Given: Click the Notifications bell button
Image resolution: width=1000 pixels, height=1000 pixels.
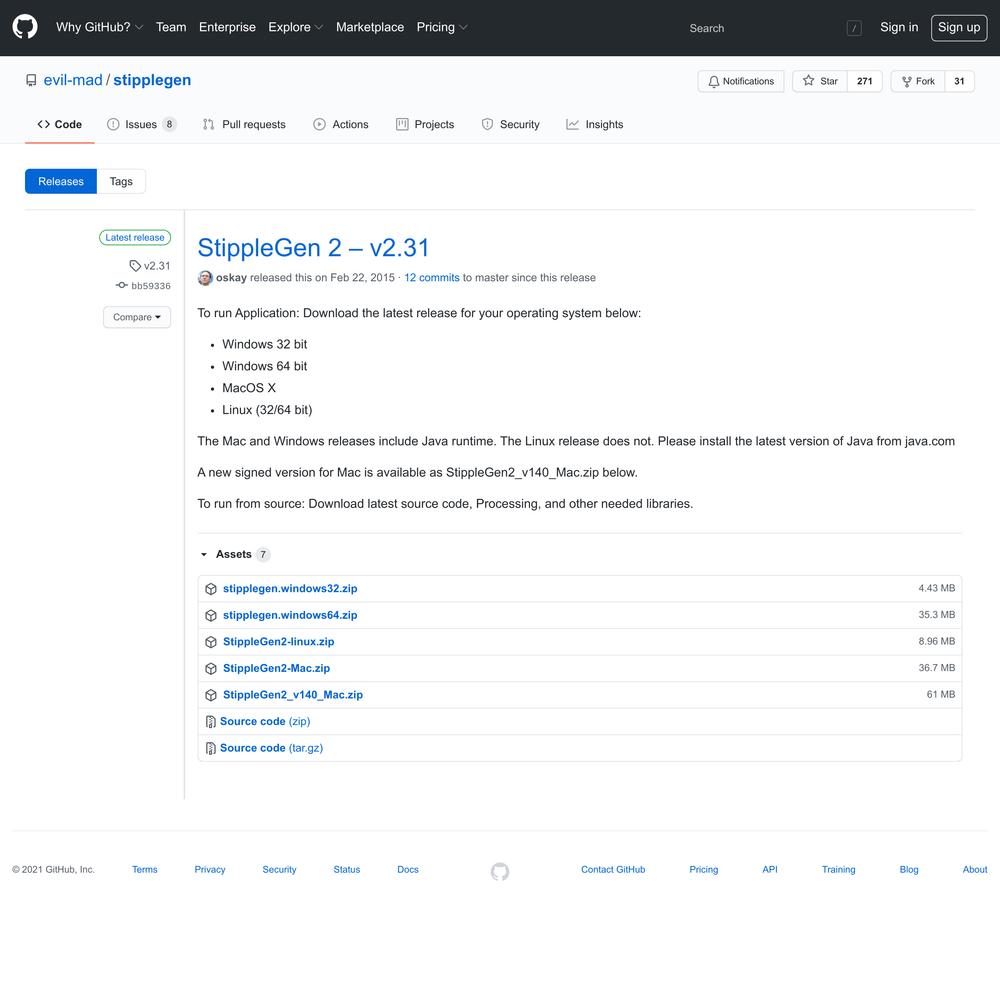Looking at the screenshot, I should [740, 81].
